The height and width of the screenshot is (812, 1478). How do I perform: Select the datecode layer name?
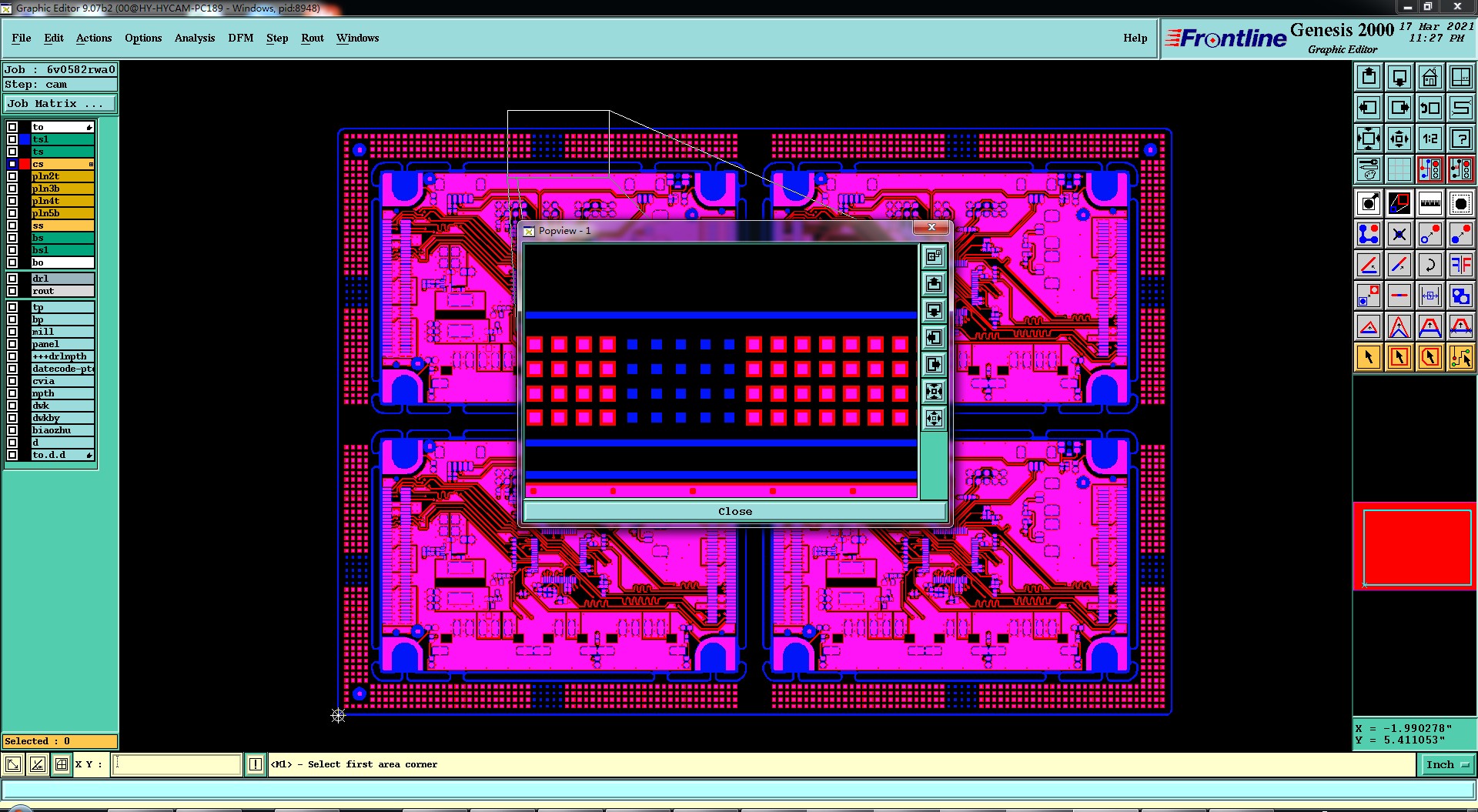[x=62, y=369]
